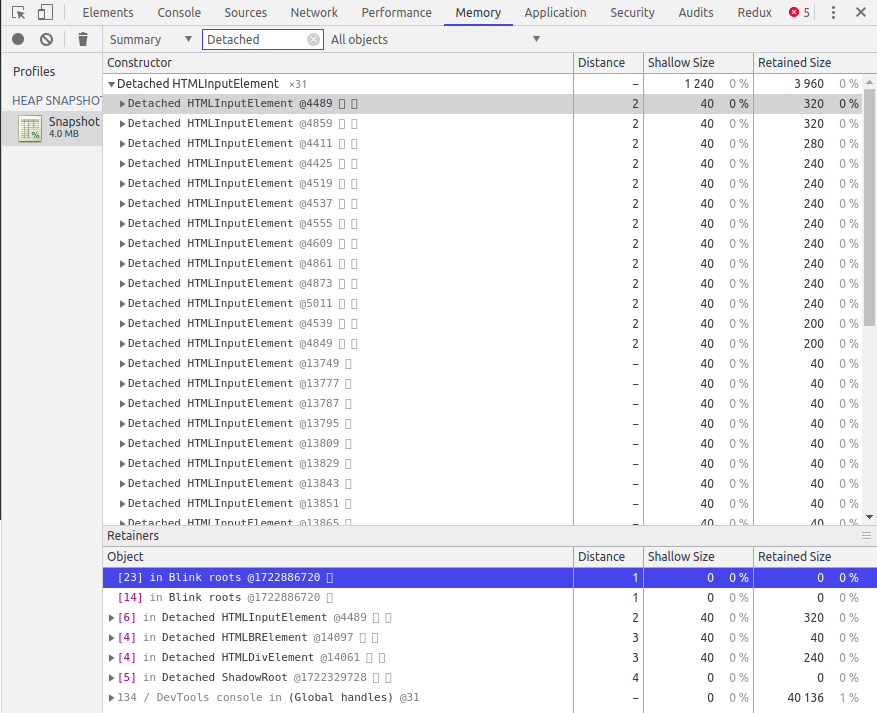This screenshot has height=713, width=877.
Task: Open the All objects filter dropdown
Action: point(435,39)
